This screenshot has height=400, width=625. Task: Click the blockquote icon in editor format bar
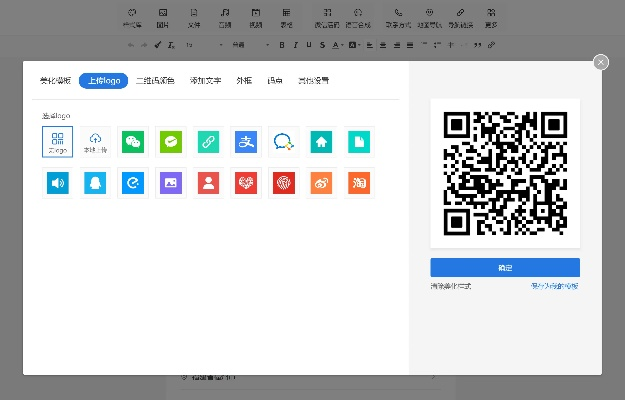(478, 45)
